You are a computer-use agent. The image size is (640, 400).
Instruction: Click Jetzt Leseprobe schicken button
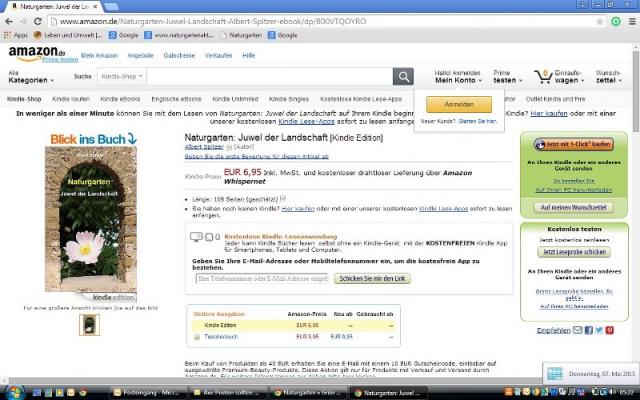[x=574, y=252]
